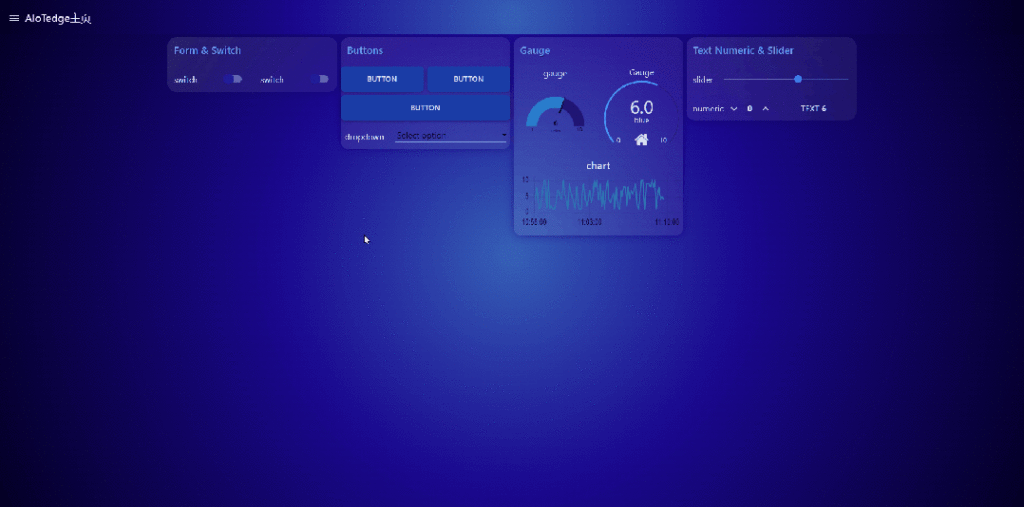The width and height of the screenshot is (1024, 507).
Task: Decrease numeric value with down chevron
Action: pos(734,108)
